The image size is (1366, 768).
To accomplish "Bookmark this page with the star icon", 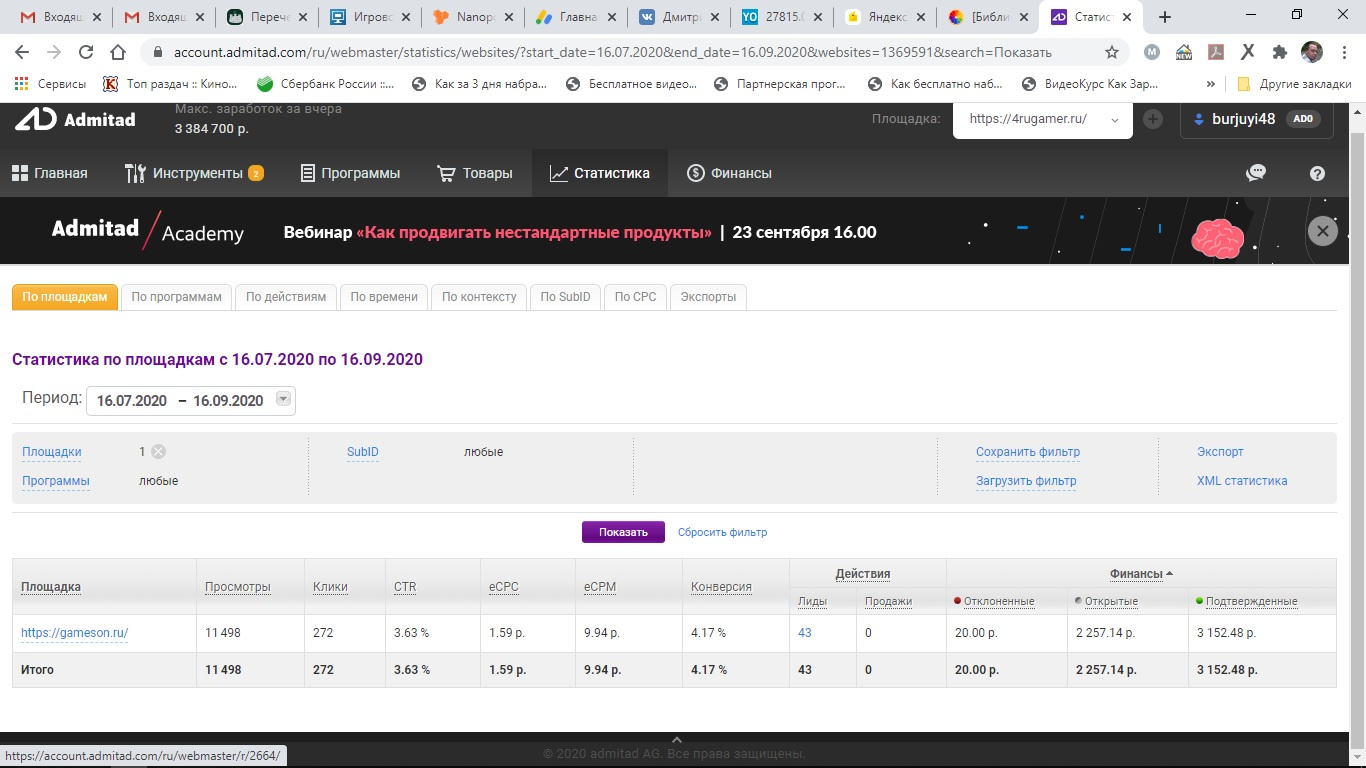I will coord(1112,52).
